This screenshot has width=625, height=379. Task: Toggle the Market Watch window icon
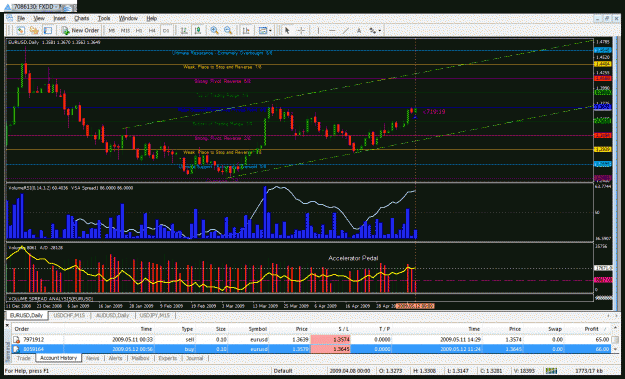pos(48,30)
